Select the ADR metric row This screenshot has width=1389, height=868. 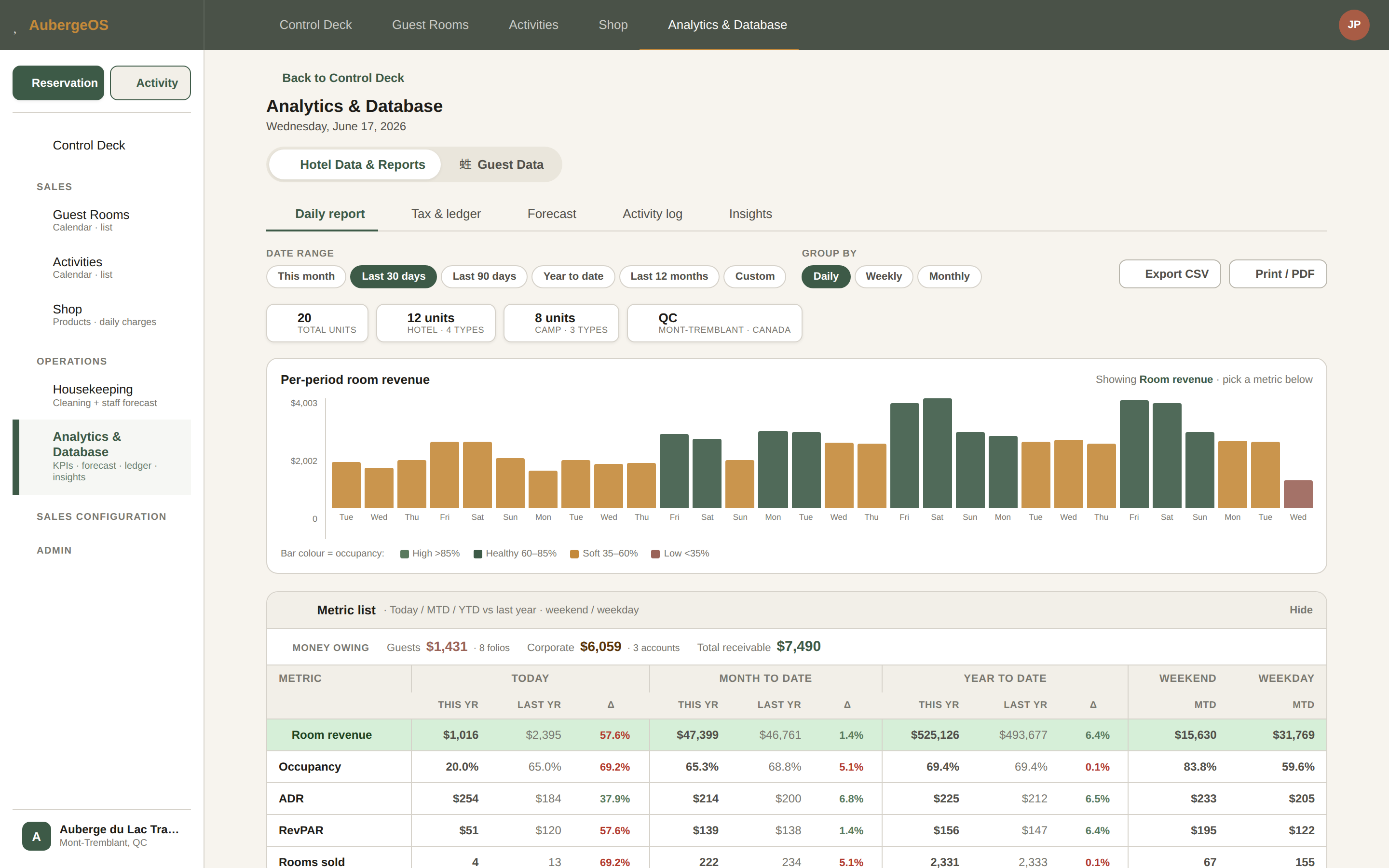pyautogui.click(x=796, y=799)
